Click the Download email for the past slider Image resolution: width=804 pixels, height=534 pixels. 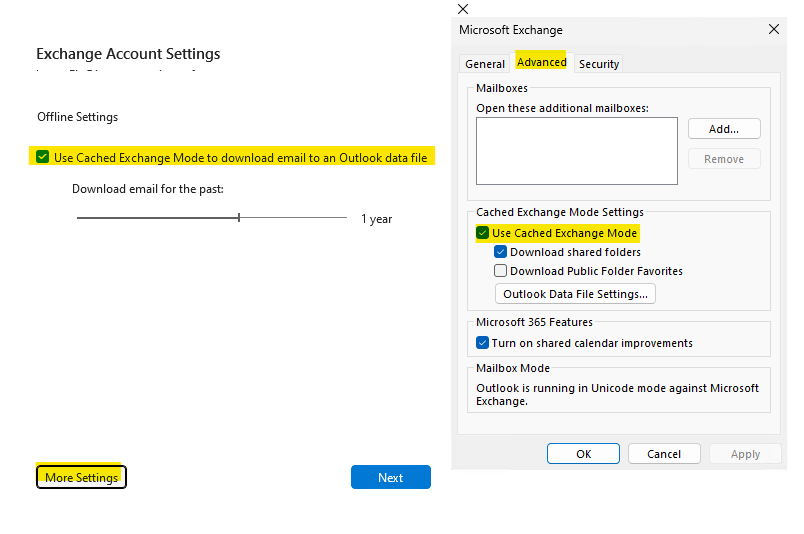(212, 217)
